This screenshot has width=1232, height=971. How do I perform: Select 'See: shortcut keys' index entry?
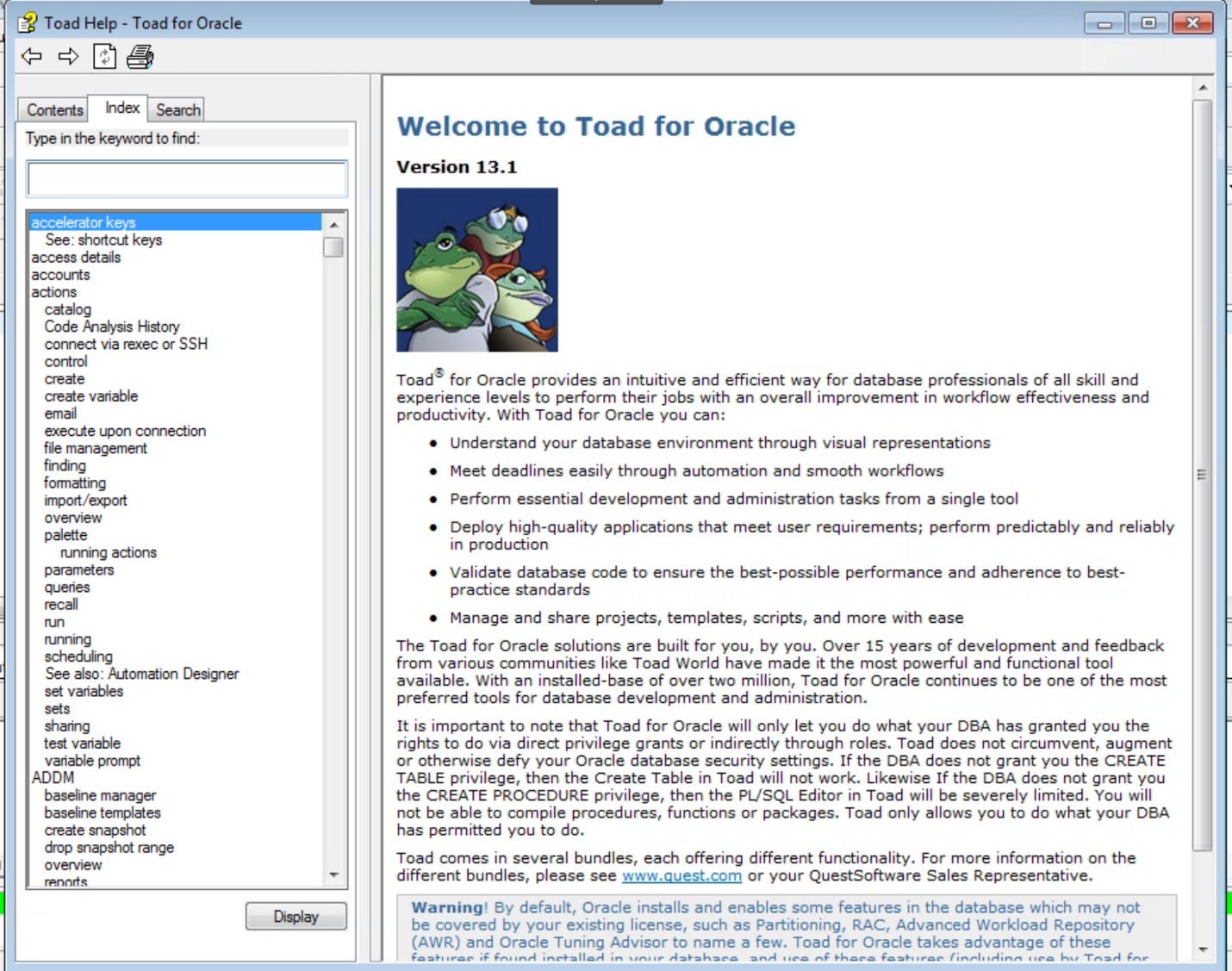point(103,240)
